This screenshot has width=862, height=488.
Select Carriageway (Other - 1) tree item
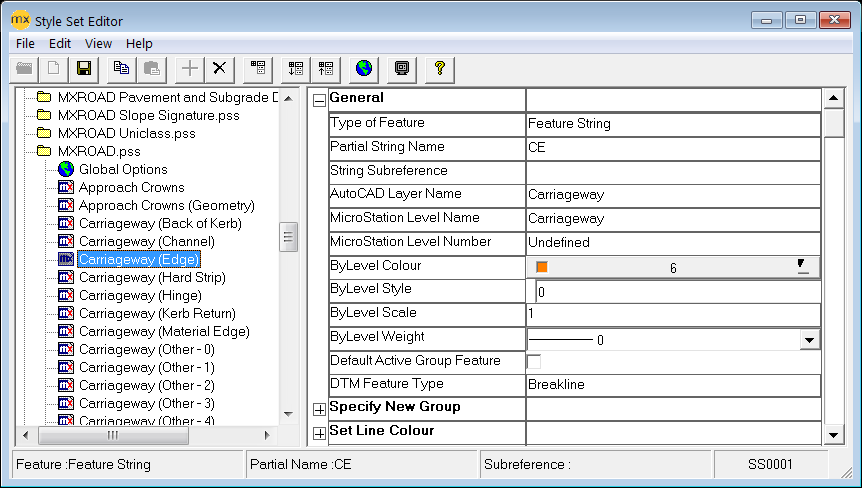(147, 368)
